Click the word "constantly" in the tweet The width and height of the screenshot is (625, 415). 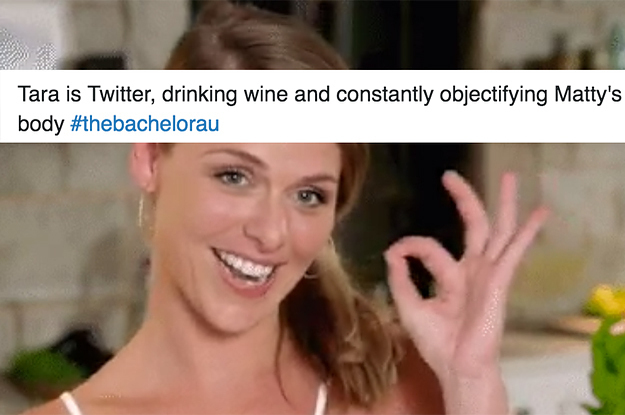click(x=385, y=95)
